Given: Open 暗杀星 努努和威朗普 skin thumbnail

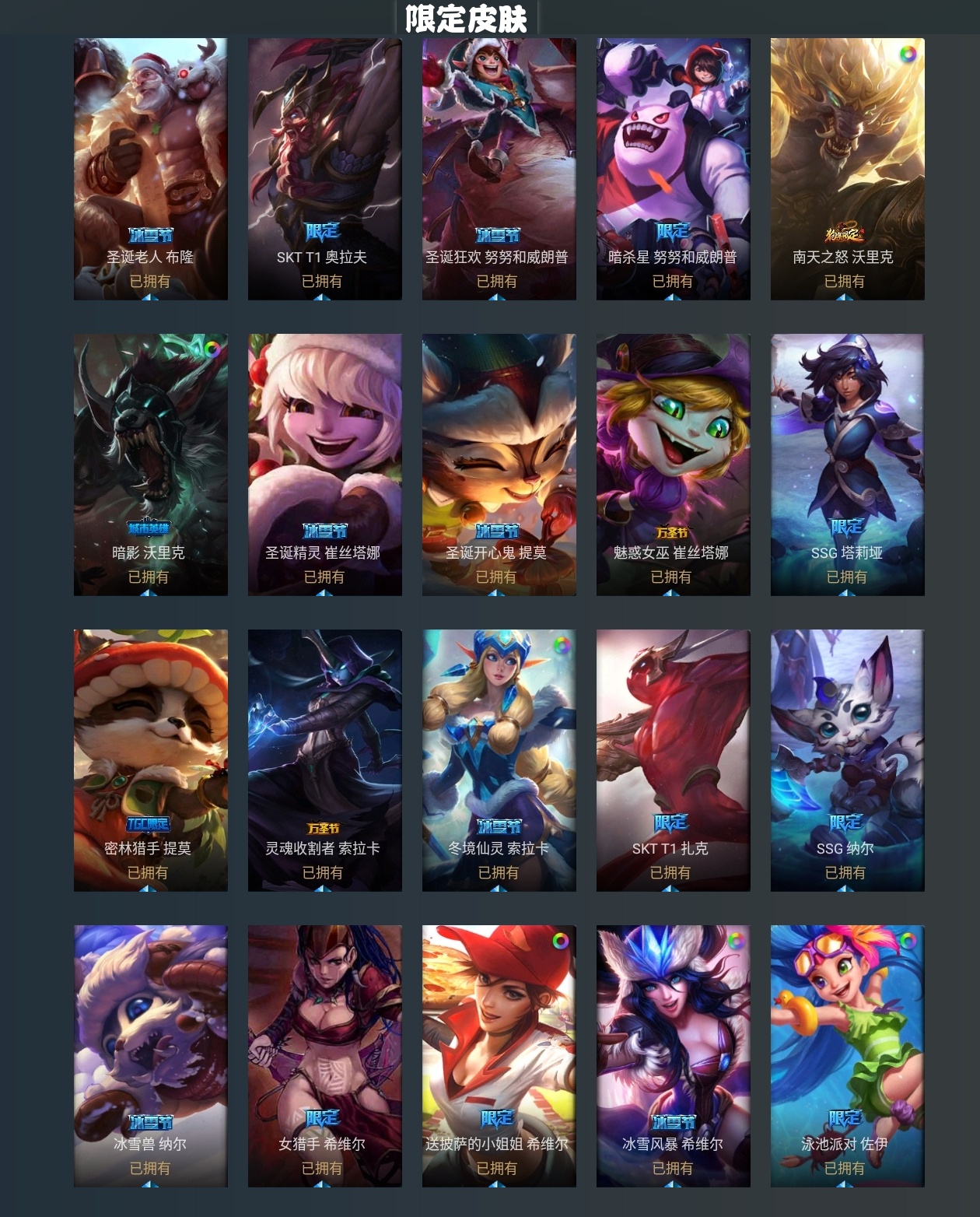Looking at the screenshot, I should click(674, 169).
